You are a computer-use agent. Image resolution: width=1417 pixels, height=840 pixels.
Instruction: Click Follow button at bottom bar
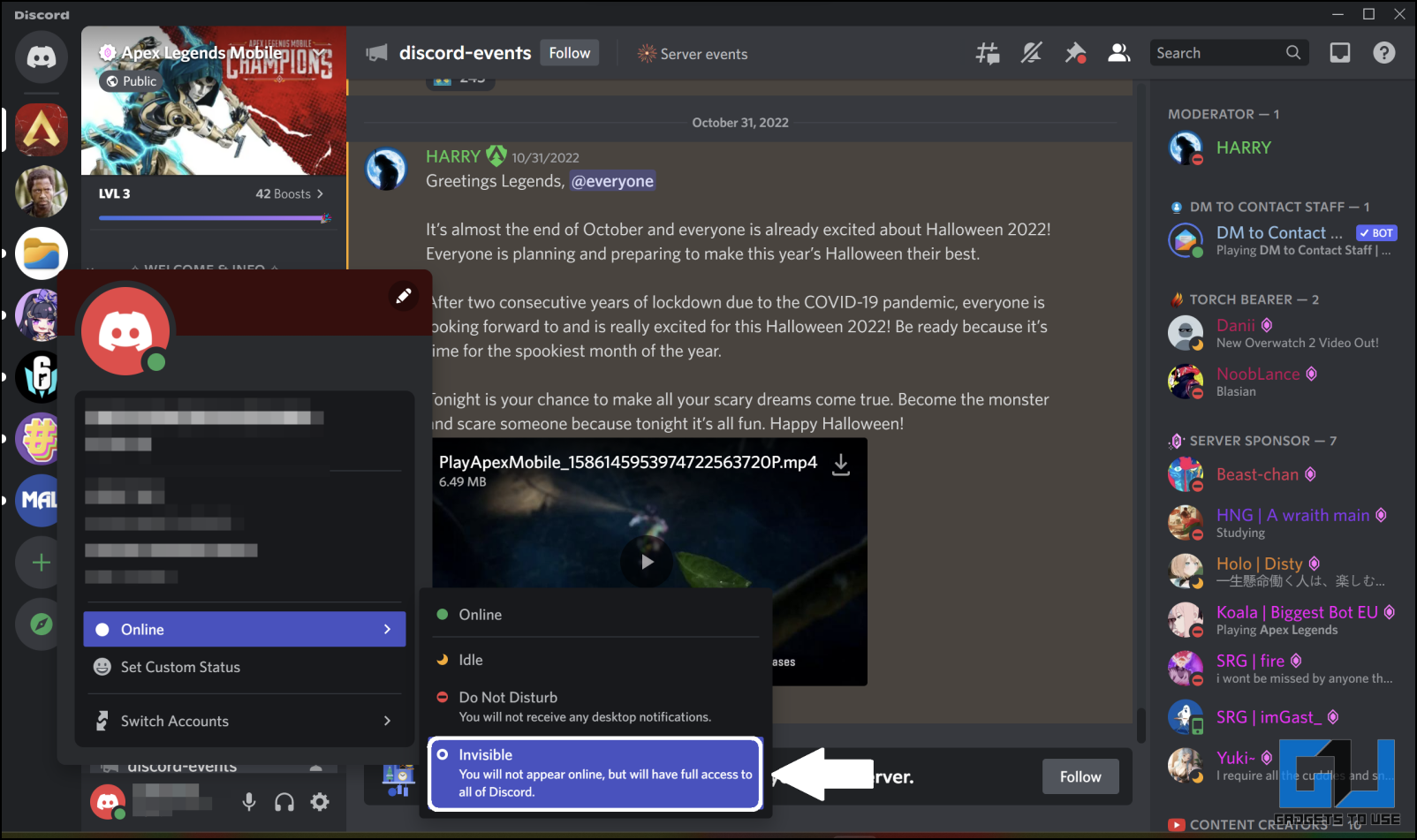(x=1080, y=776)
